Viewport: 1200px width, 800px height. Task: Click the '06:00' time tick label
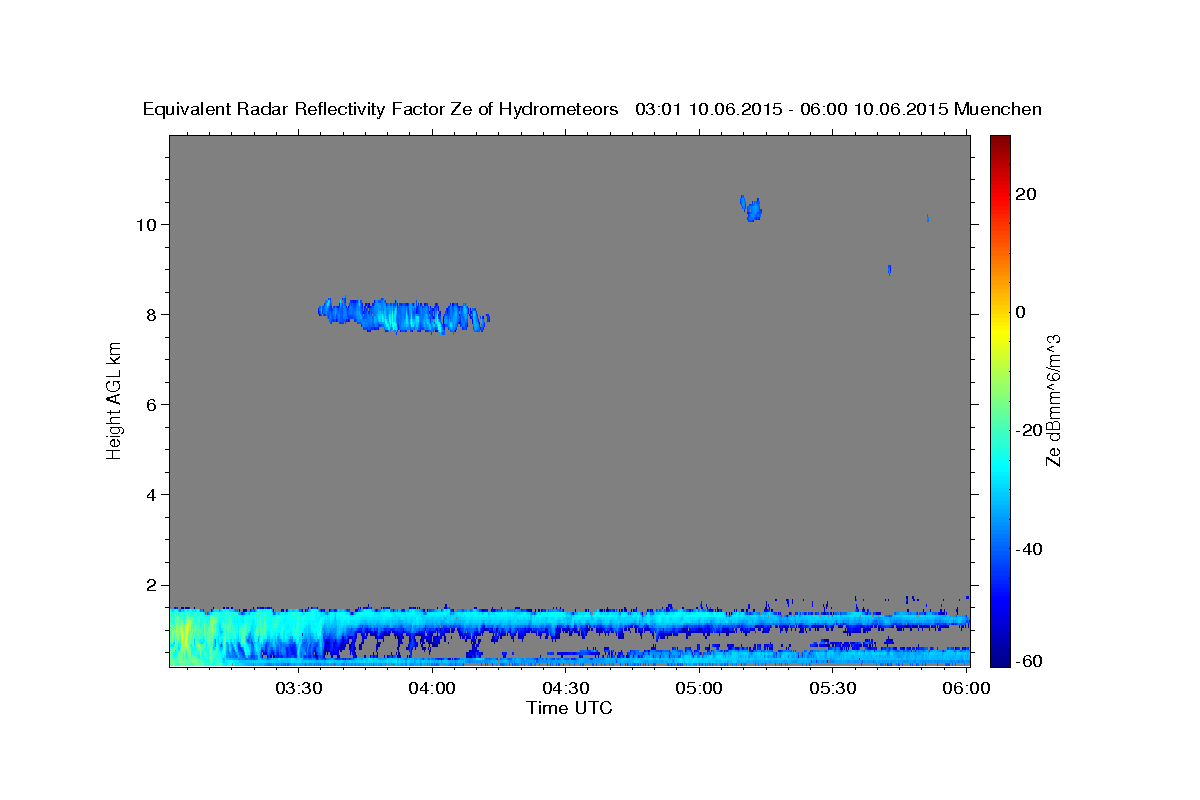965,689
